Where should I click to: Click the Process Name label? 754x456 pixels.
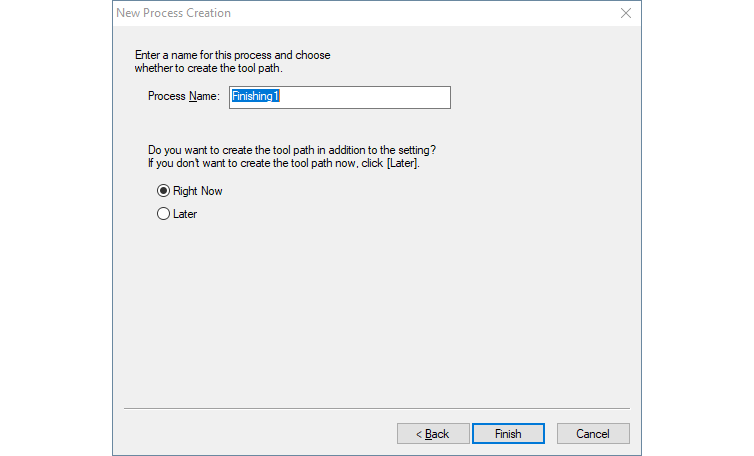click(x=183, y=97)
